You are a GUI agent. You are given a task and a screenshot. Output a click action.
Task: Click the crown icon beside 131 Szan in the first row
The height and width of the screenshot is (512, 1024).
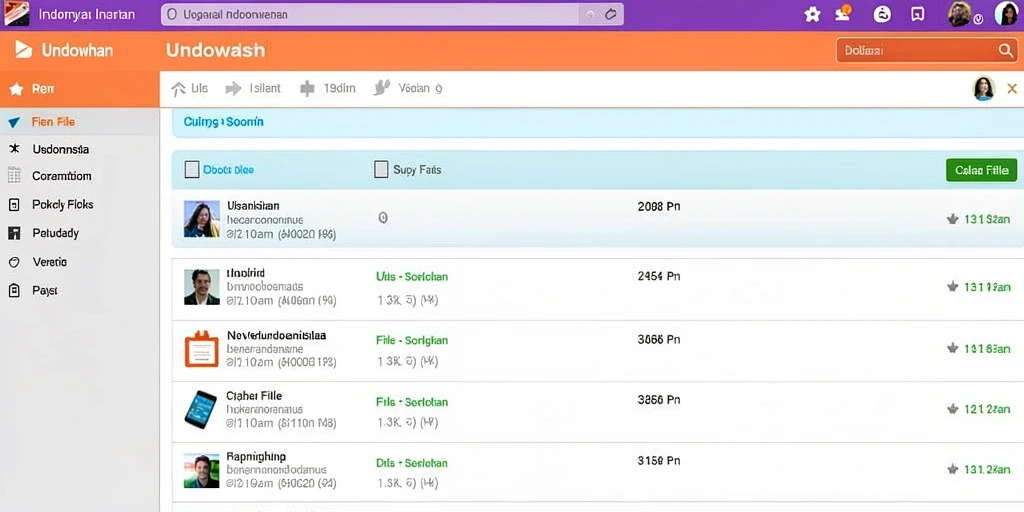[953, 219]
